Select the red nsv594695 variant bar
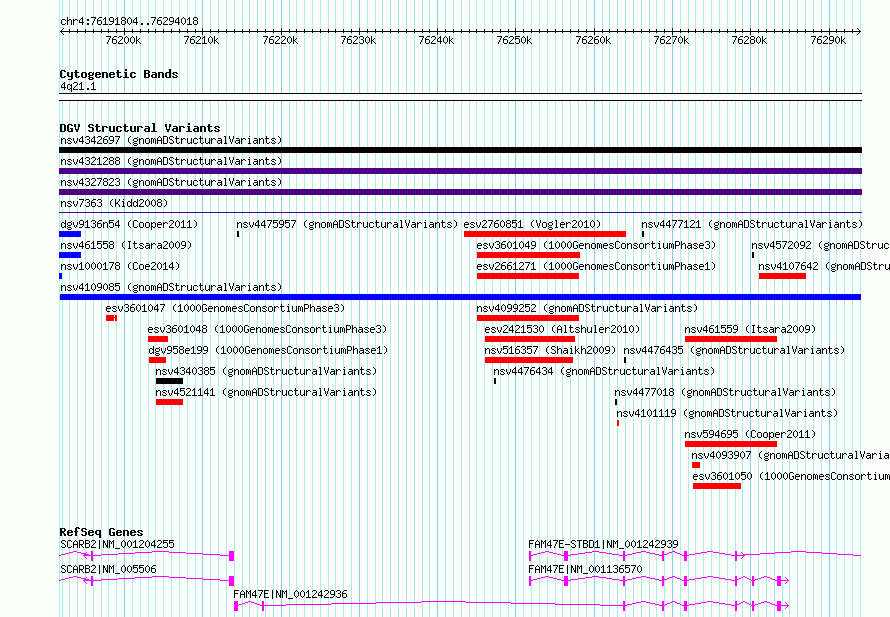This screenshot has width=890, height=617. [x=731, y=444]
